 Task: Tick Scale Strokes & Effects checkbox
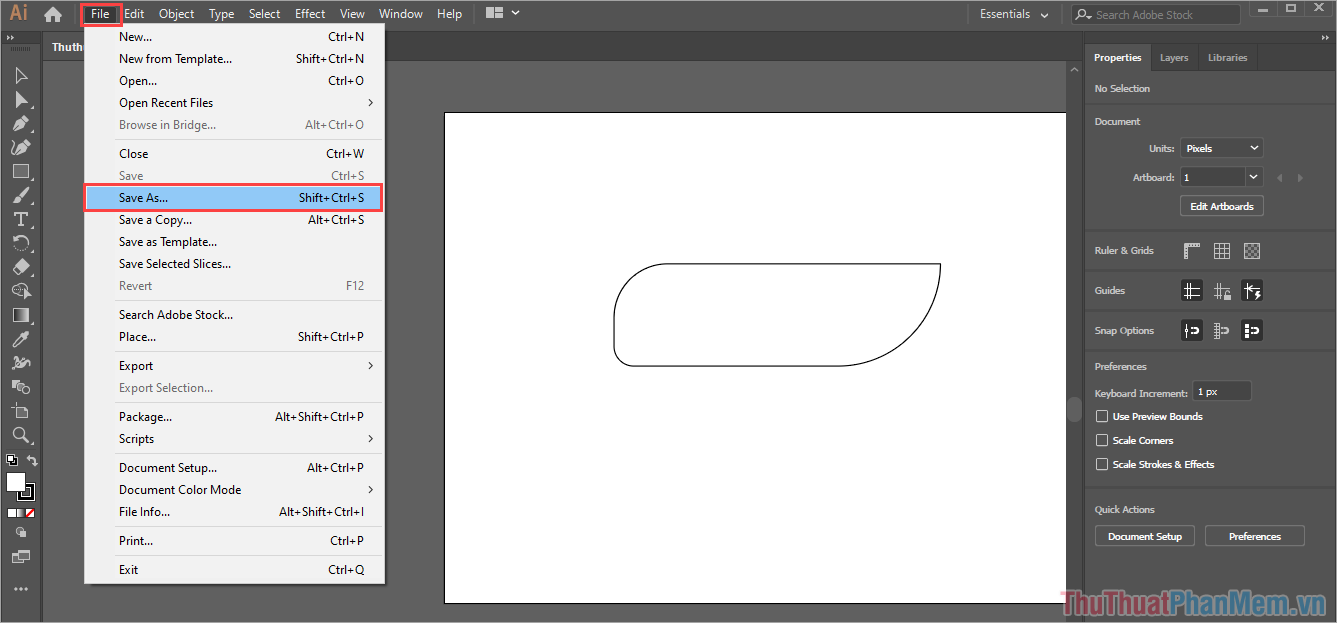1102,465
